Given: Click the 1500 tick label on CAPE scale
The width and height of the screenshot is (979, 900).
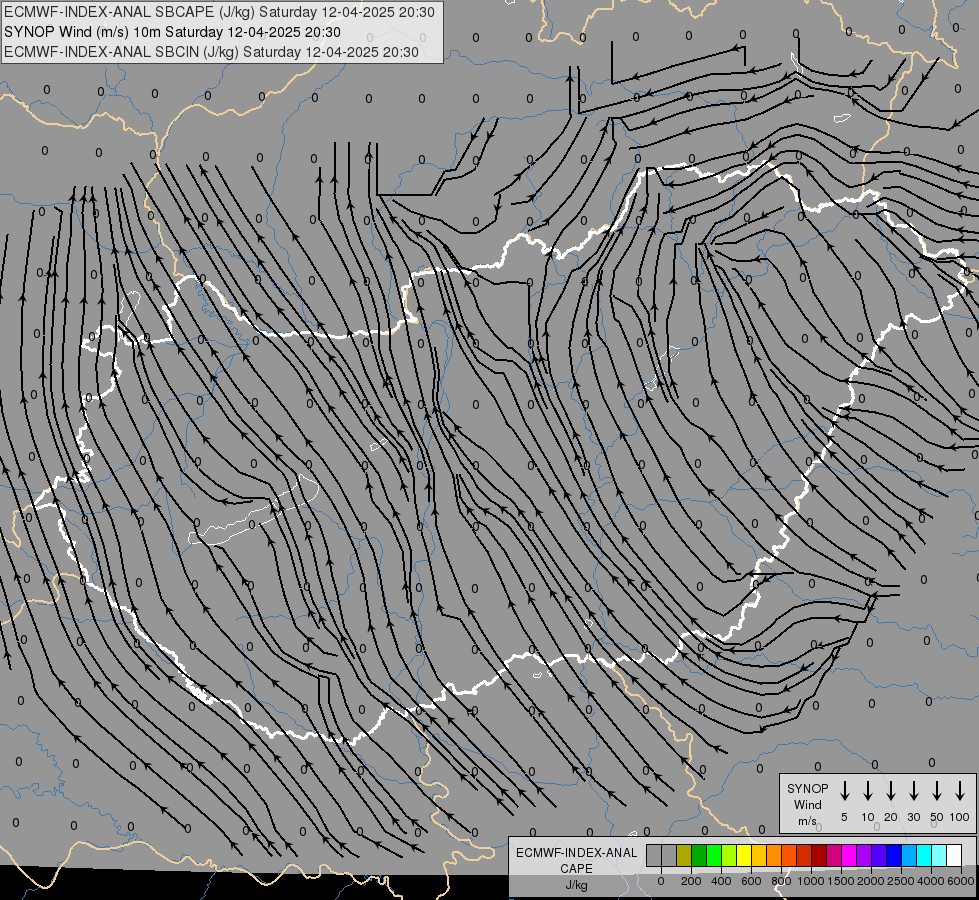Looking at the screenshot, I should [x=841, y=881].
